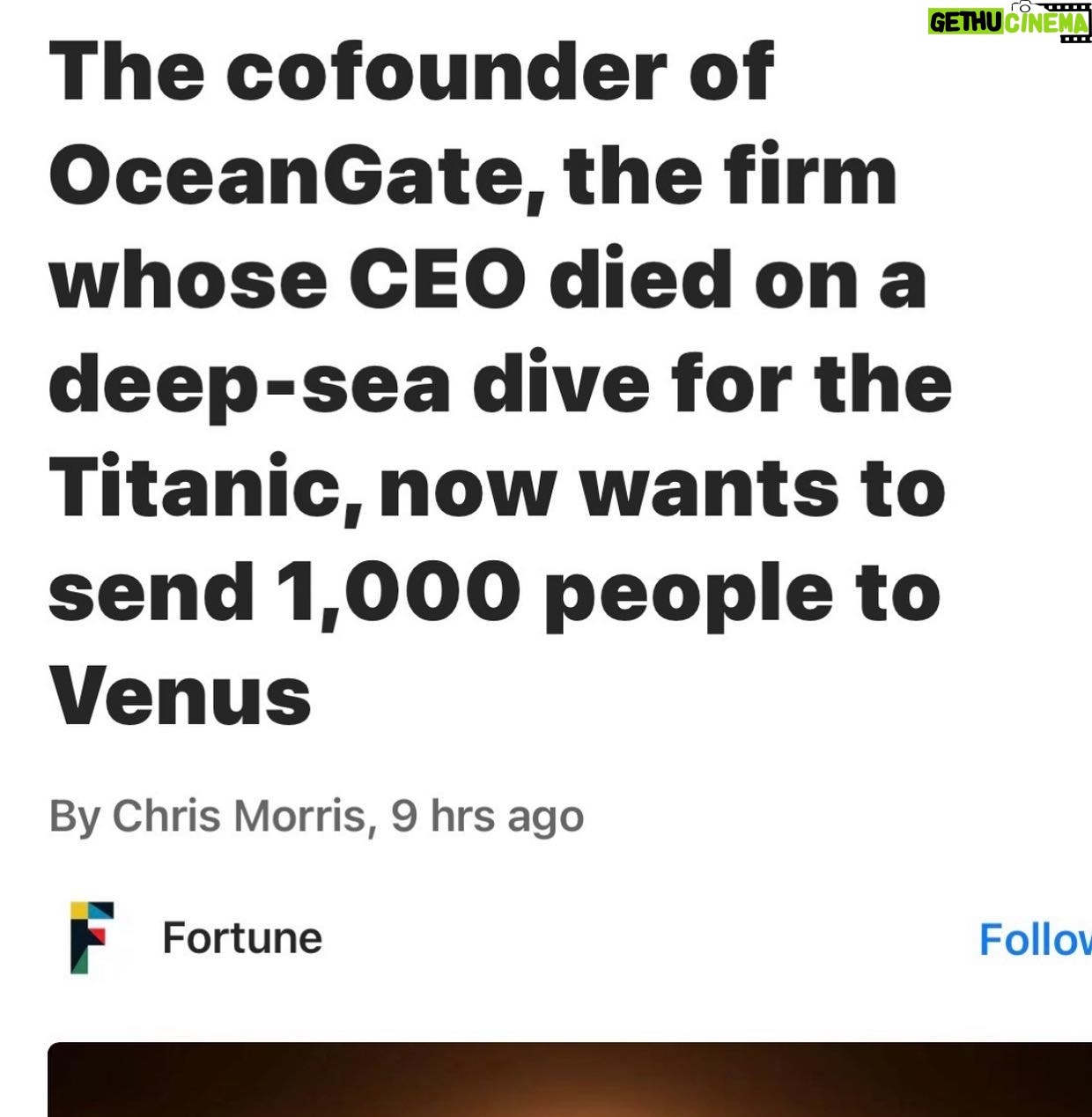The image size is (1092, 1117).
Task: Open the article hero image below Fortune
Action: pos(570,1079)
